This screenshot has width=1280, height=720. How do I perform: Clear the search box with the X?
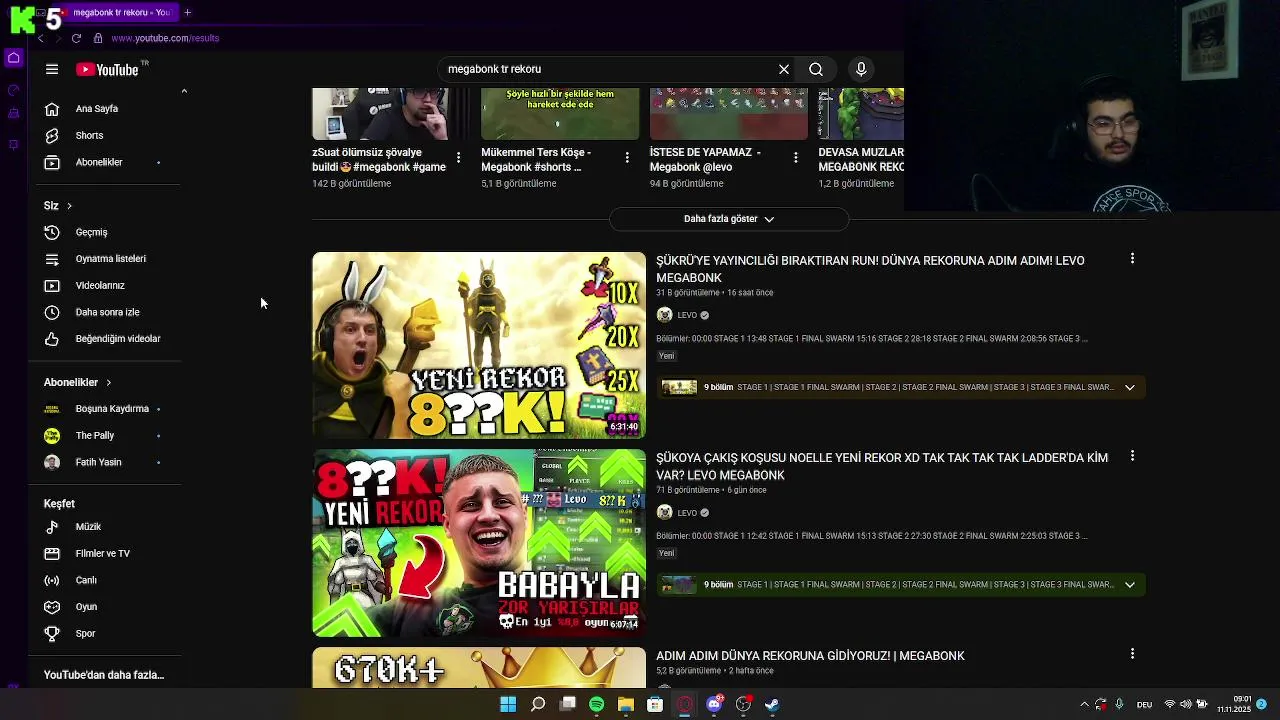pos(784,69)
